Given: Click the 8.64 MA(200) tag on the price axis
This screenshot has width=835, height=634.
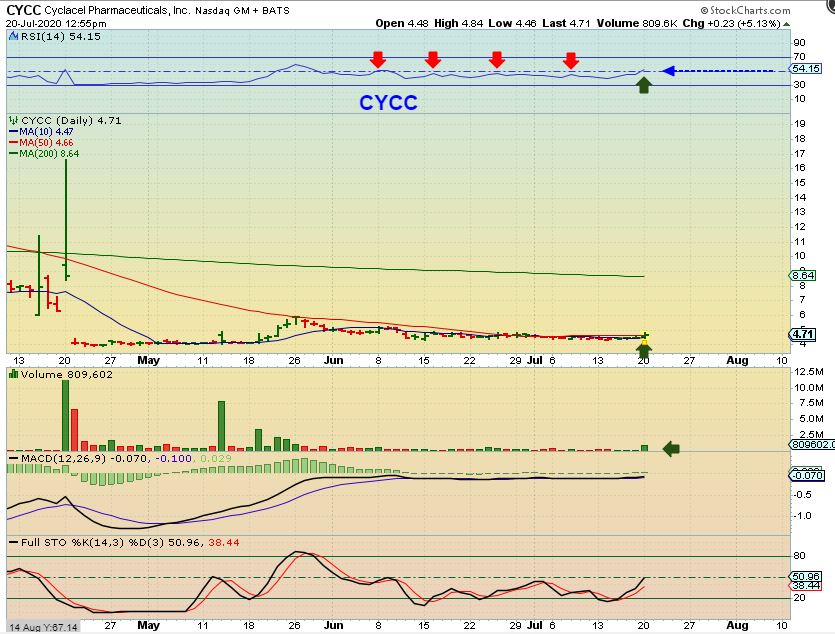Looking at the screenshot, I should (x=803, y=275).
